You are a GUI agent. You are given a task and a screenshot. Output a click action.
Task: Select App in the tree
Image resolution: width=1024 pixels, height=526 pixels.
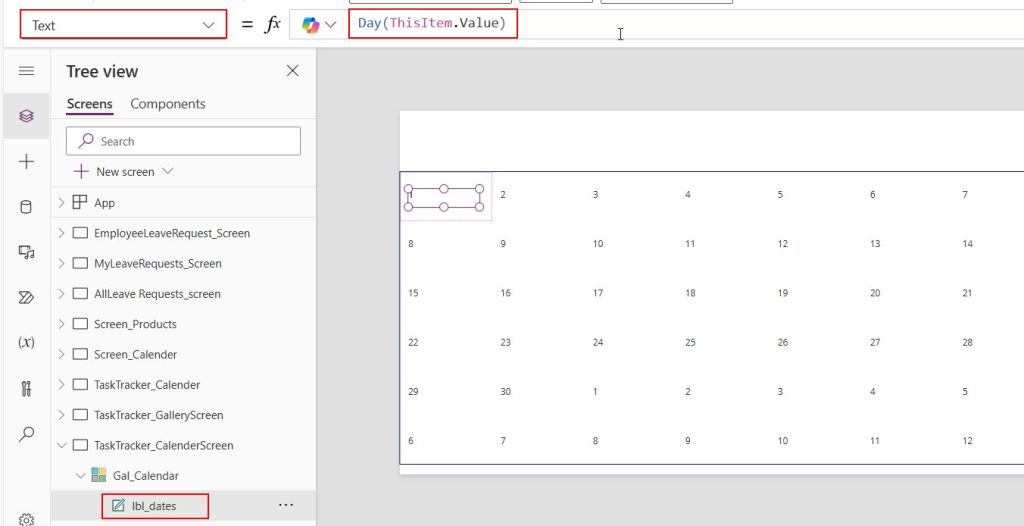(104, 203)
